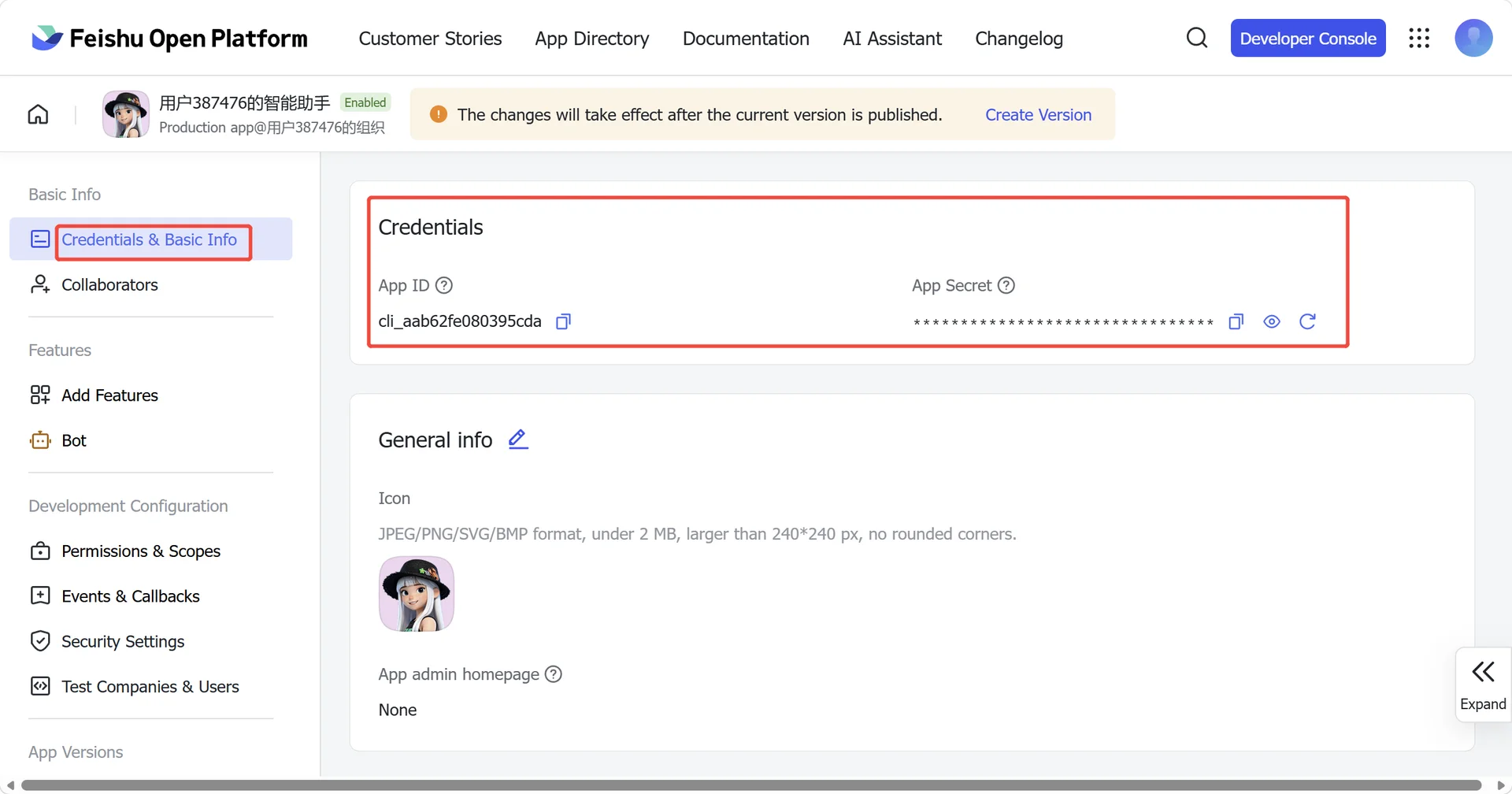This screenshot has height=794, width=1512.
Task: Click the None value under admin homepage
Action: pos(398,710)
